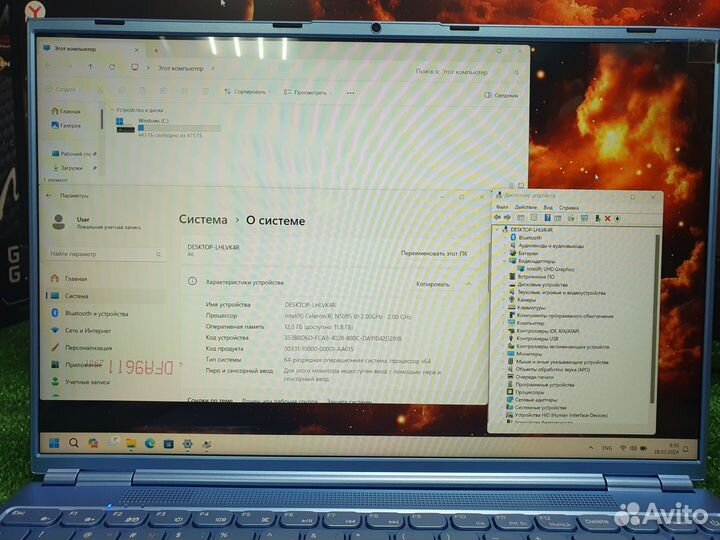The image size is (720, 540).
Task: Open the Действие menu in Device Manager
Action: pyautogui.click(x=525, y=207)
